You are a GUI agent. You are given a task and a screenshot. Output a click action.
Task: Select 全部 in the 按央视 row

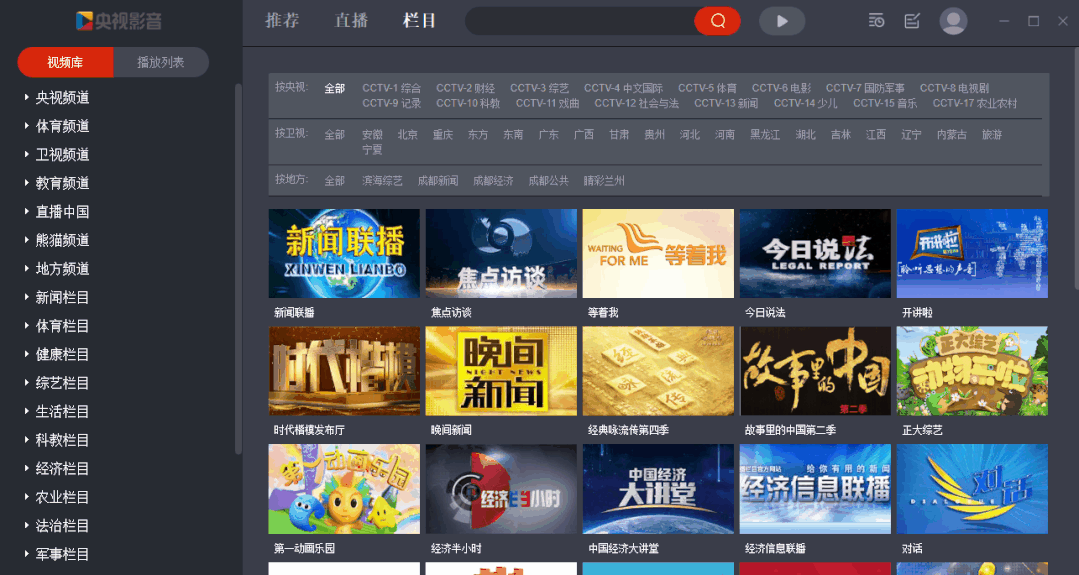(334, 88)
